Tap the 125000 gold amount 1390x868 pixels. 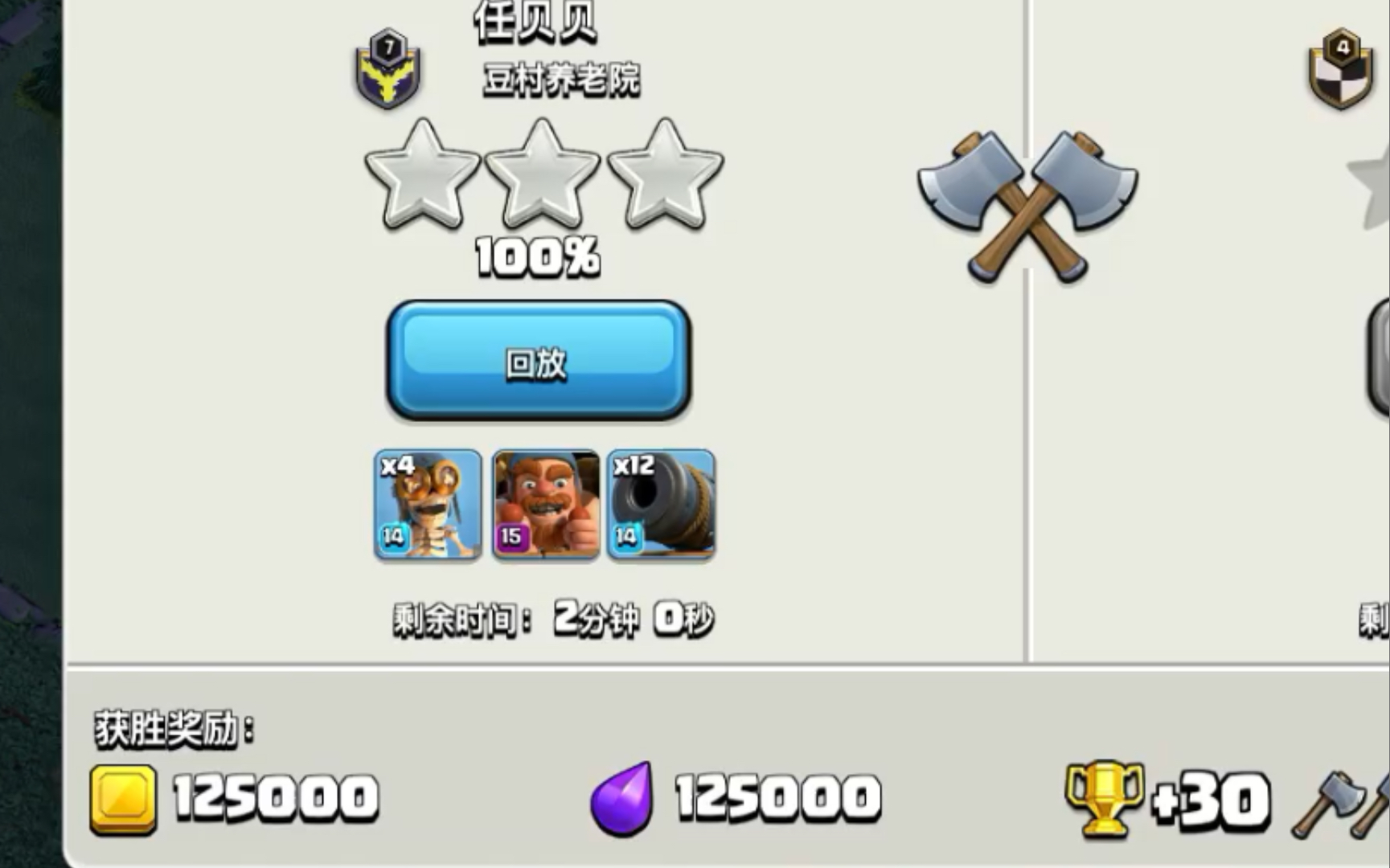tap(276, 798)
